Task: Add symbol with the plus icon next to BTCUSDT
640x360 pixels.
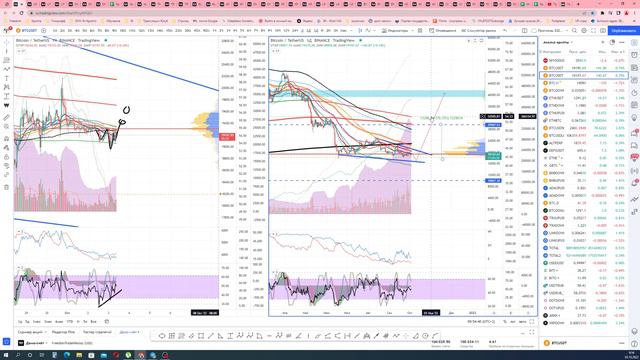Action: click(44, 31)
